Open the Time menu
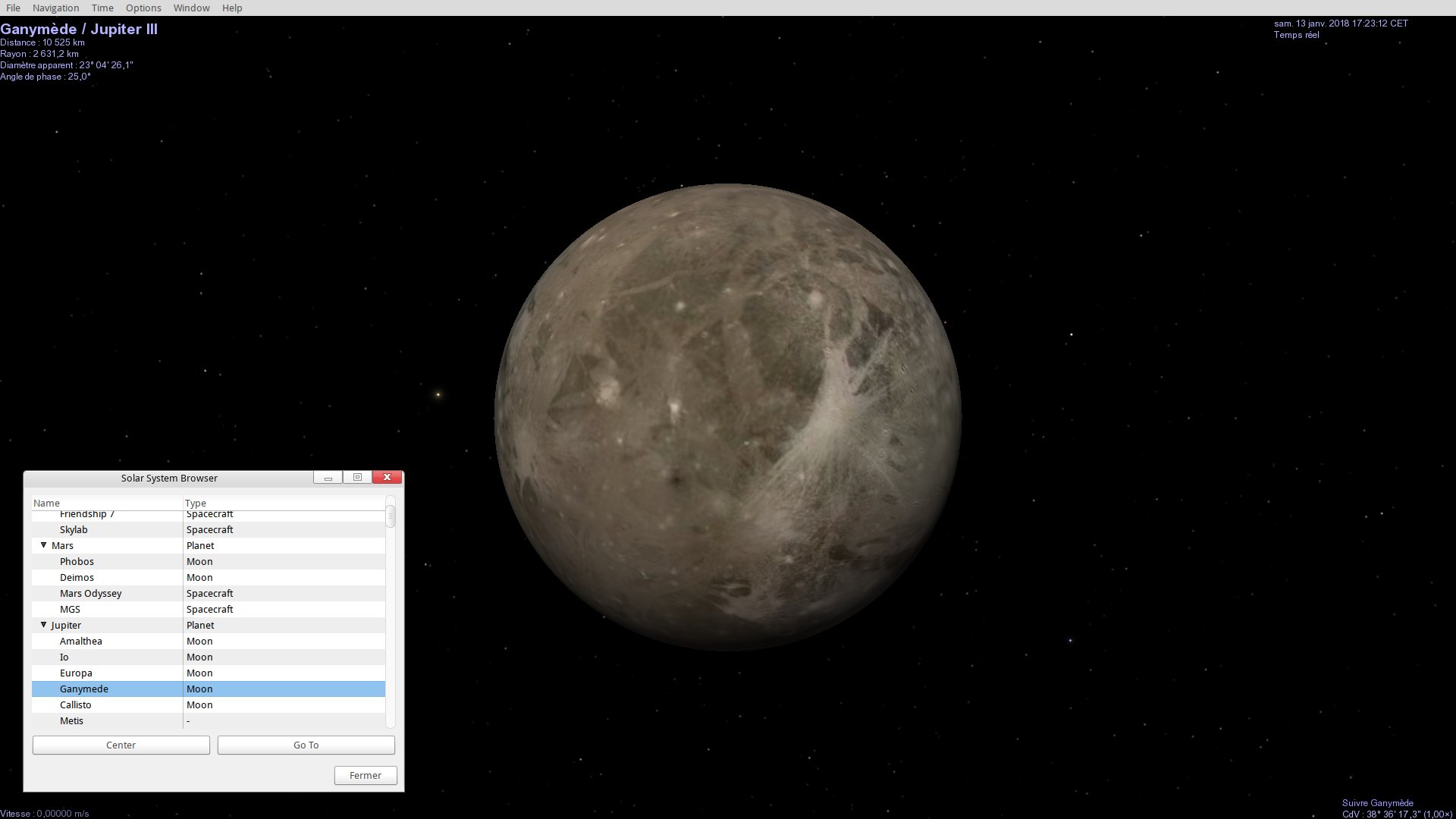The height and width of the screenshot is (819, 1456). coord(102,8)
